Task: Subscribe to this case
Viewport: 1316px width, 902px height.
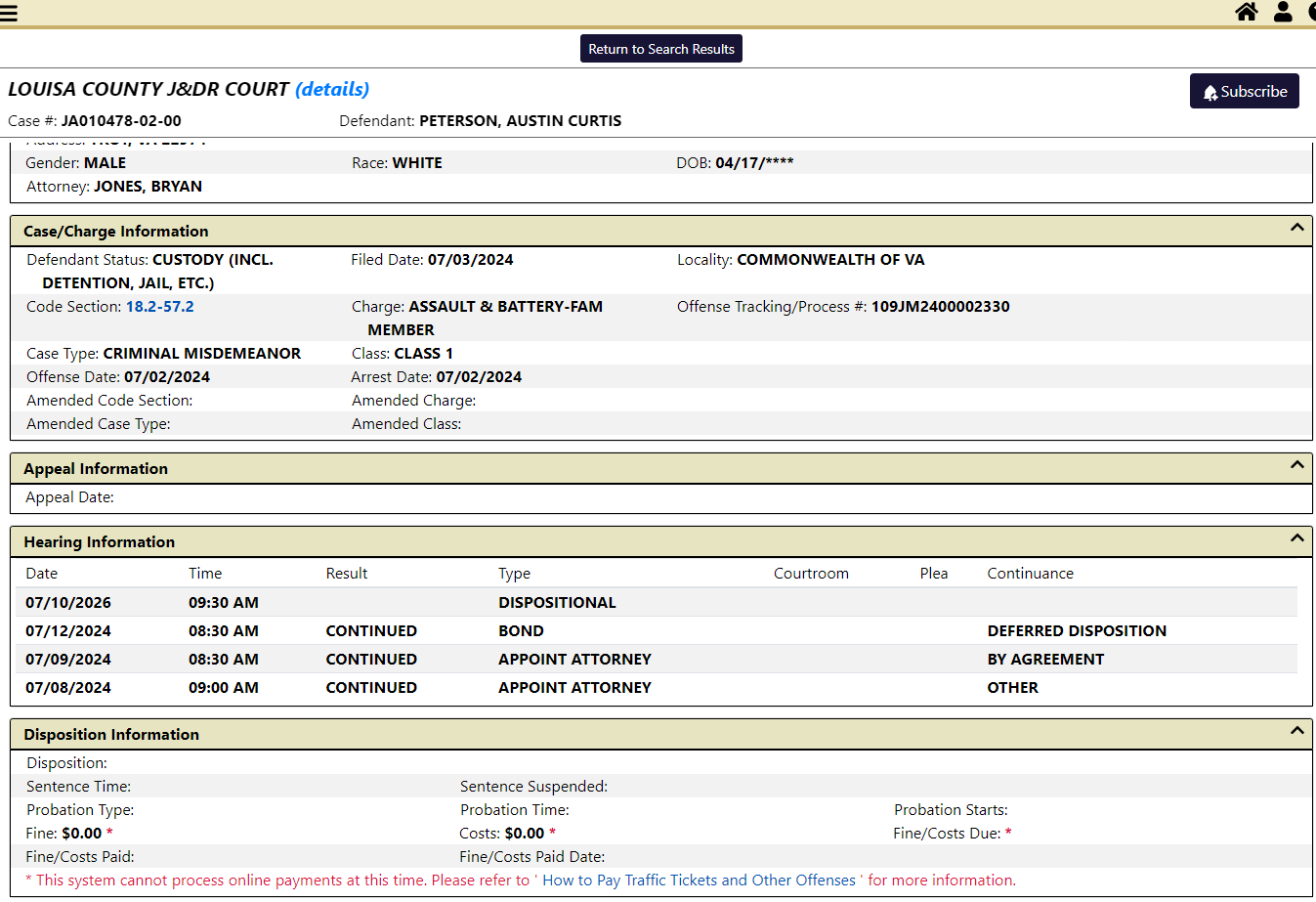Action: point(1245,91)
